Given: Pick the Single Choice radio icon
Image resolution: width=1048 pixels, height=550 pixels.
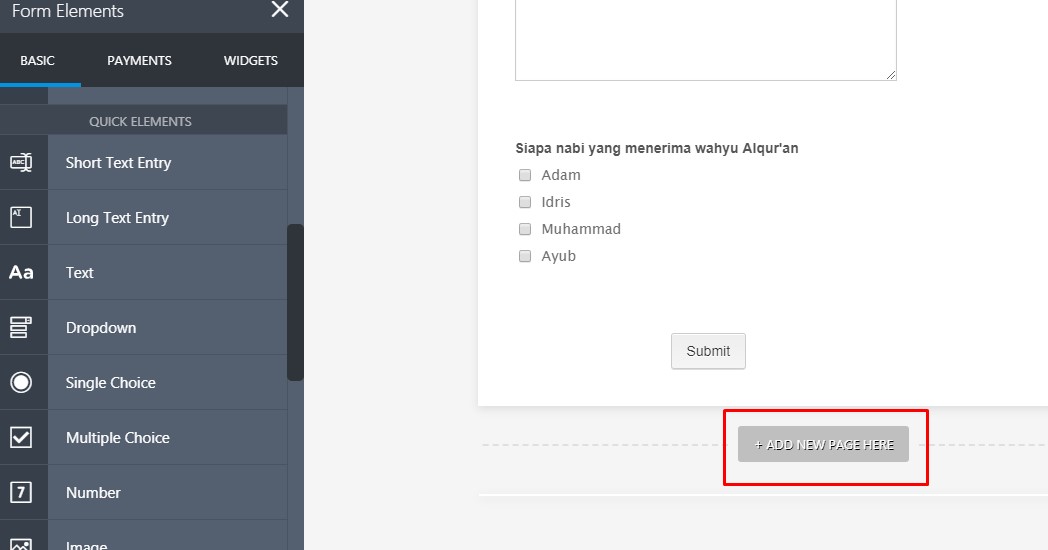Looking at the screenshot, I should [x=21, y=382].
